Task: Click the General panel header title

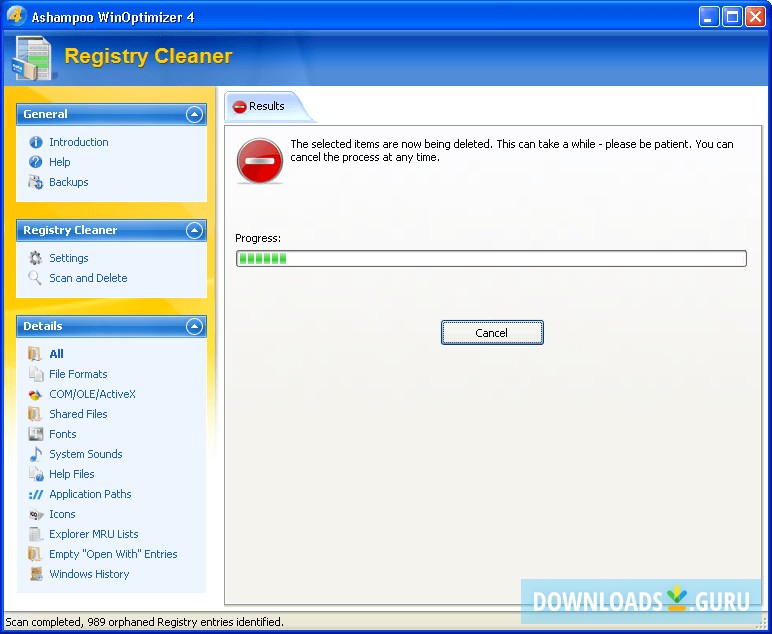Action: click(45, 114)
